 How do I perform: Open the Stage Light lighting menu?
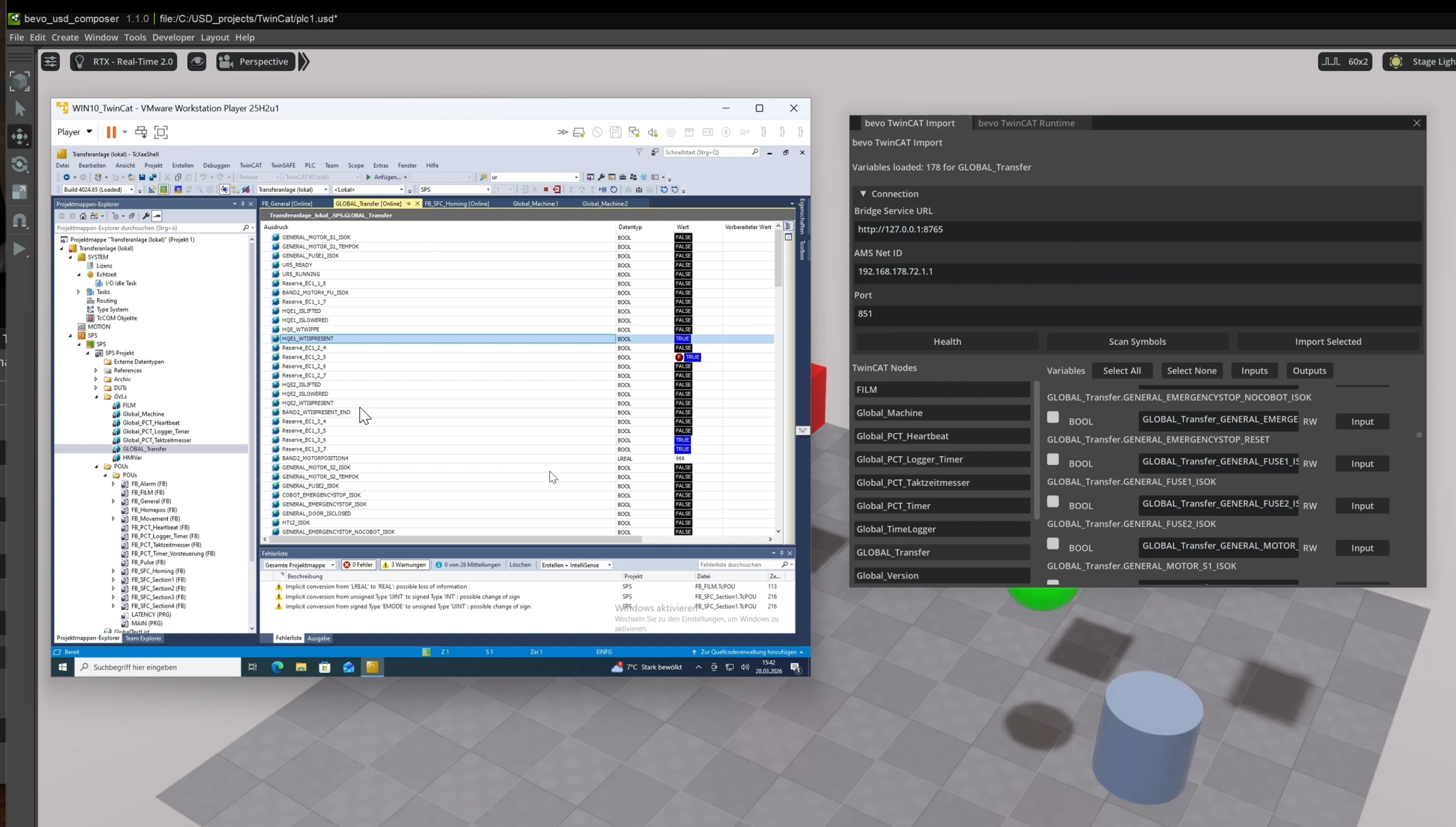(x=1419, y=61)
